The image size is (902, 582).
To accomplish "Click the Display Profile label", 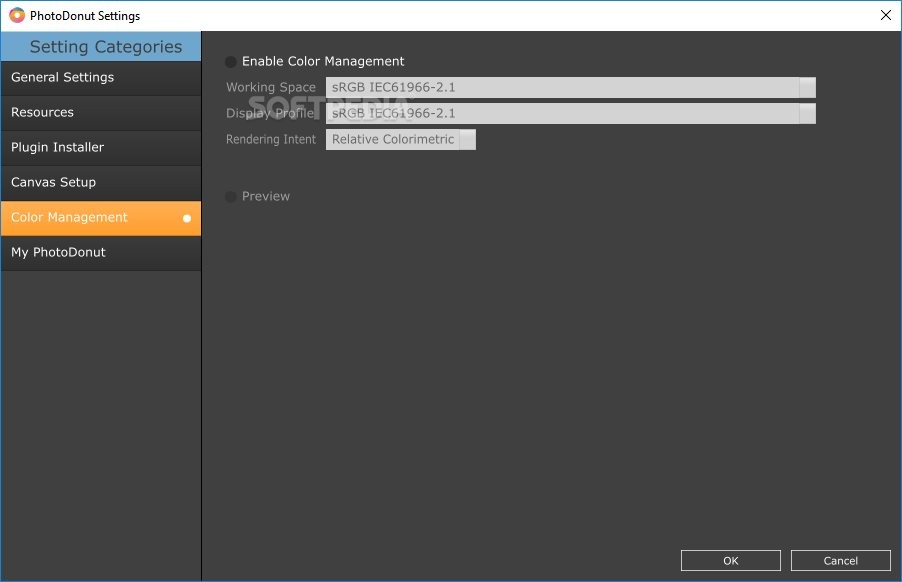I will [270, 113].
